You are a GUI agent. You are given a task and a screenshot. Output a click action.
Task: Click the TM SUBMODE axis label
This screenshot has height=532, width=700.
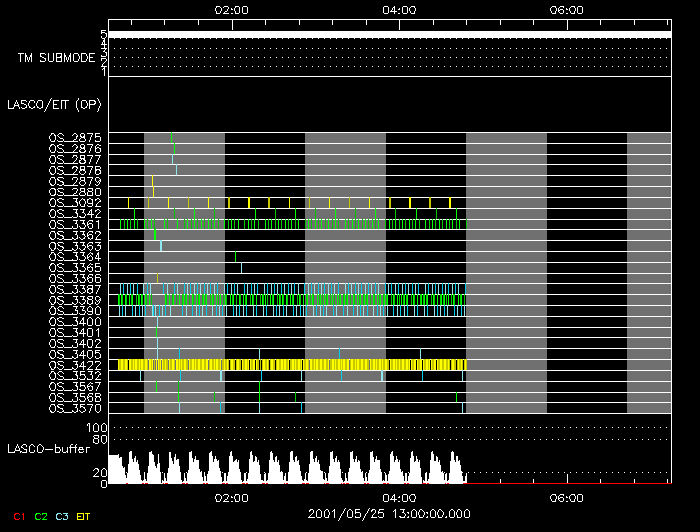point(56,58)
